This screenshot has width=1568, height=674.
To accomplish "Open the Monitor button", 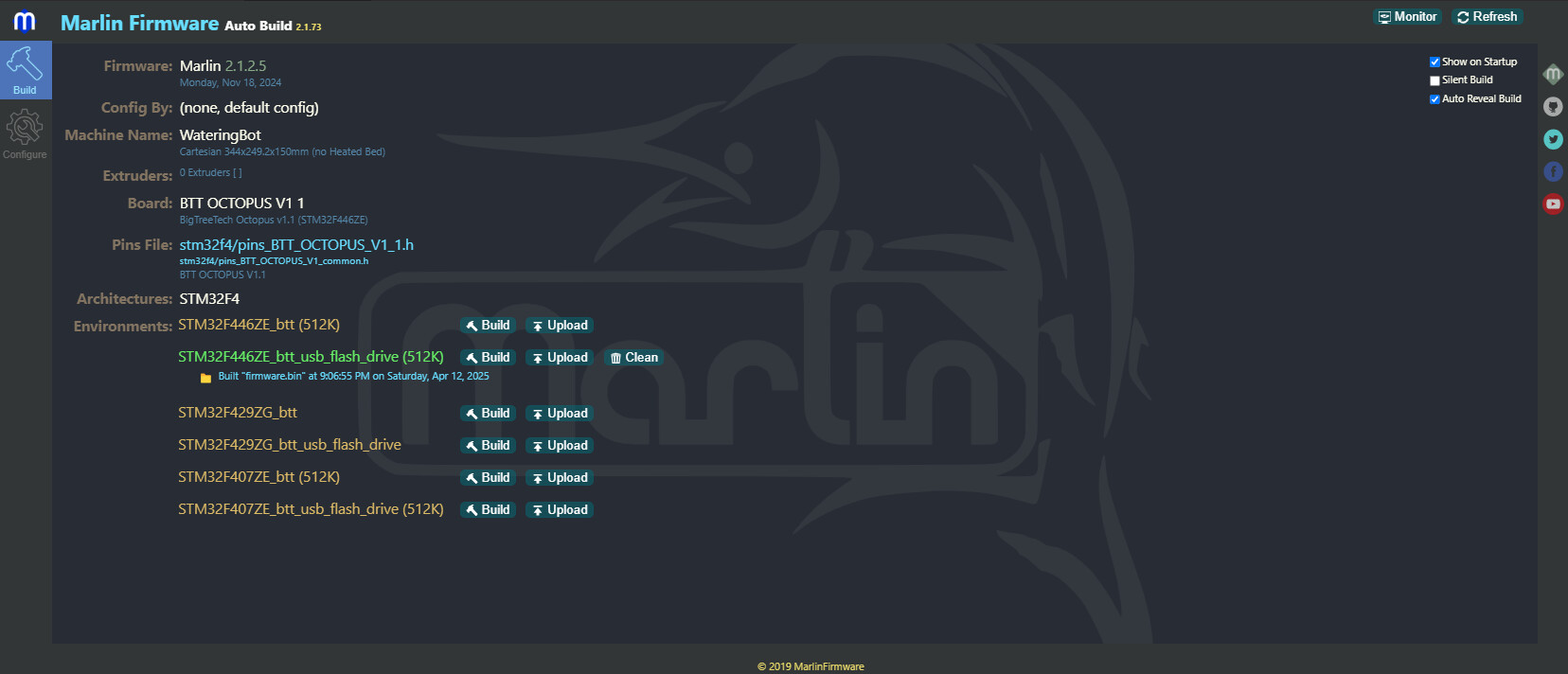I will (1408, 17).
